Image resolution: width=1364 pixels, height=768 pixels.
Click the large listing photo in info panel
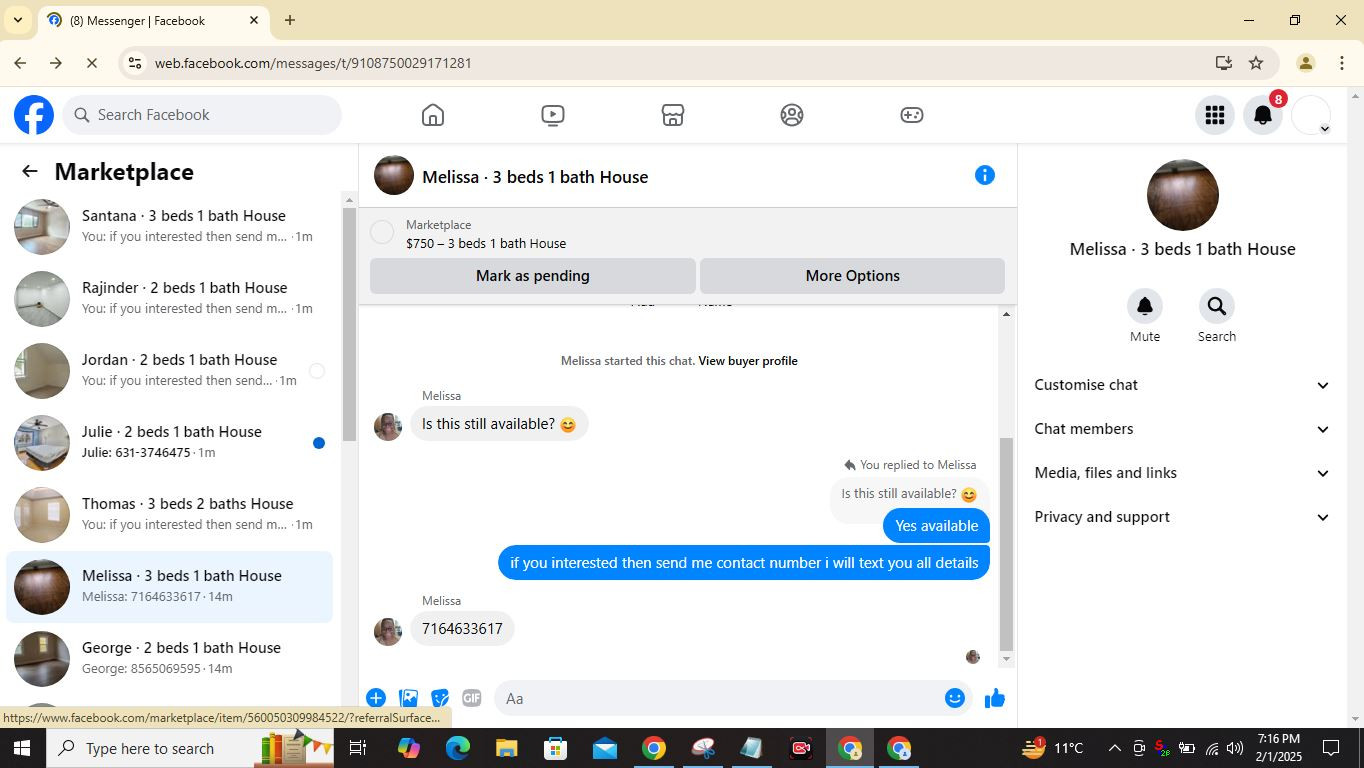(1183, 195)
